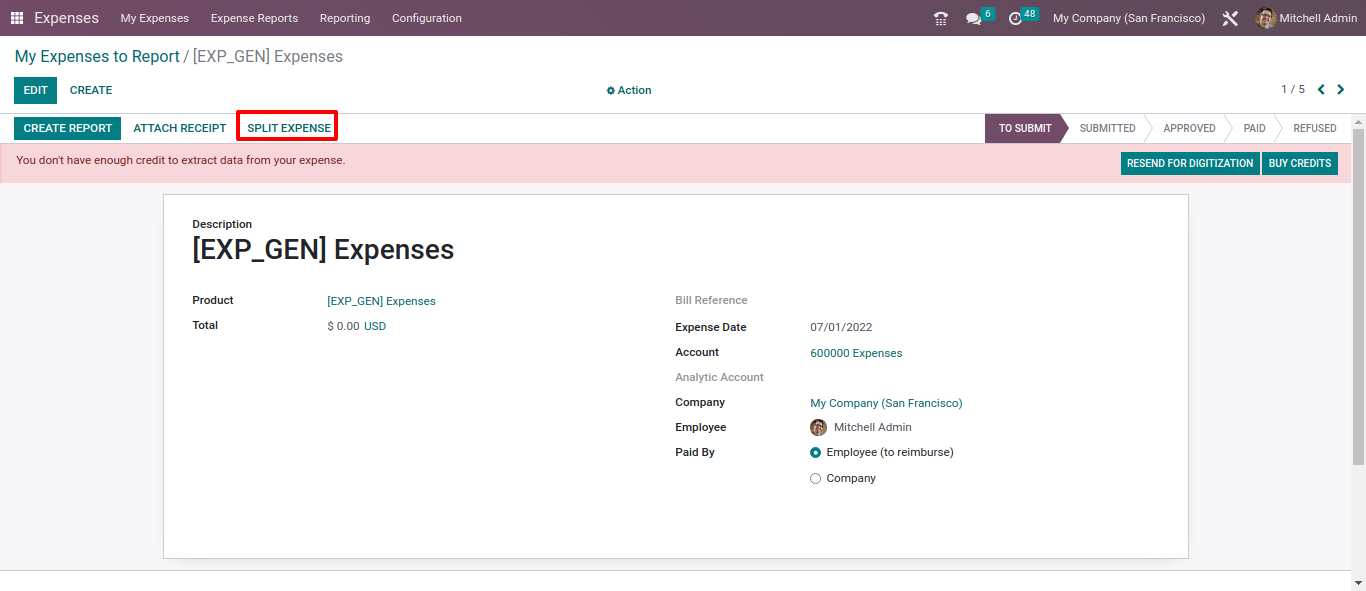The image size is (1366, 591).
Task: Click the To Submit status stage
Action: tap(1025, 128)
